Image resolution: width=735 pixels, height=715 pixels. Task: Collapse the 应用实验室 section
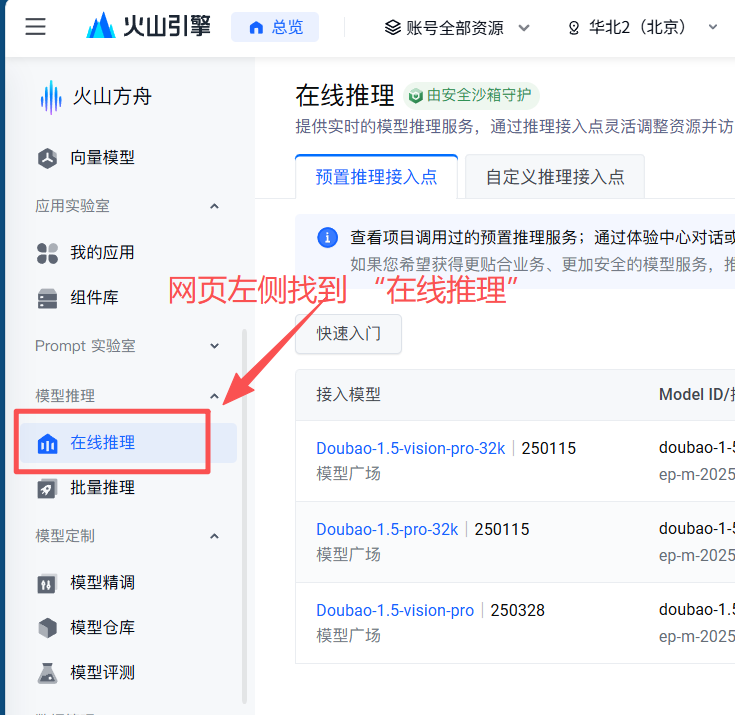click(x=214, y=206)
